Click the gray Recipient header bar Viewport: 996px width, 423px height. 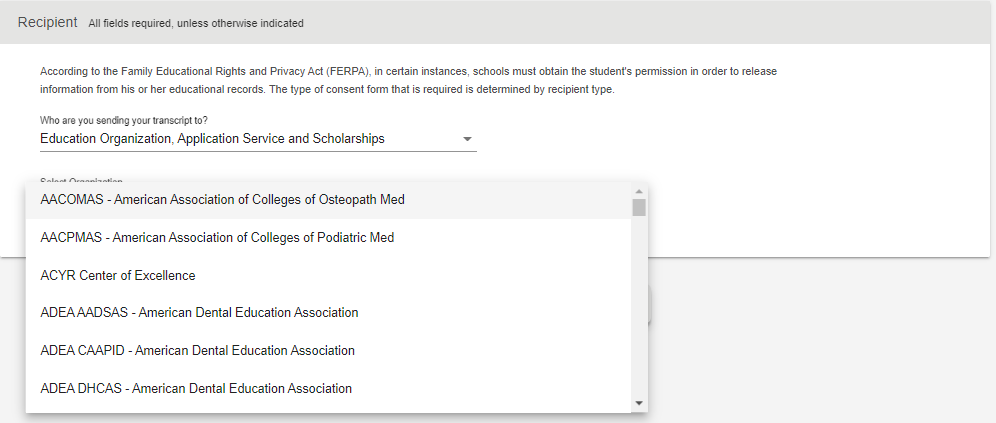point(635,23)
